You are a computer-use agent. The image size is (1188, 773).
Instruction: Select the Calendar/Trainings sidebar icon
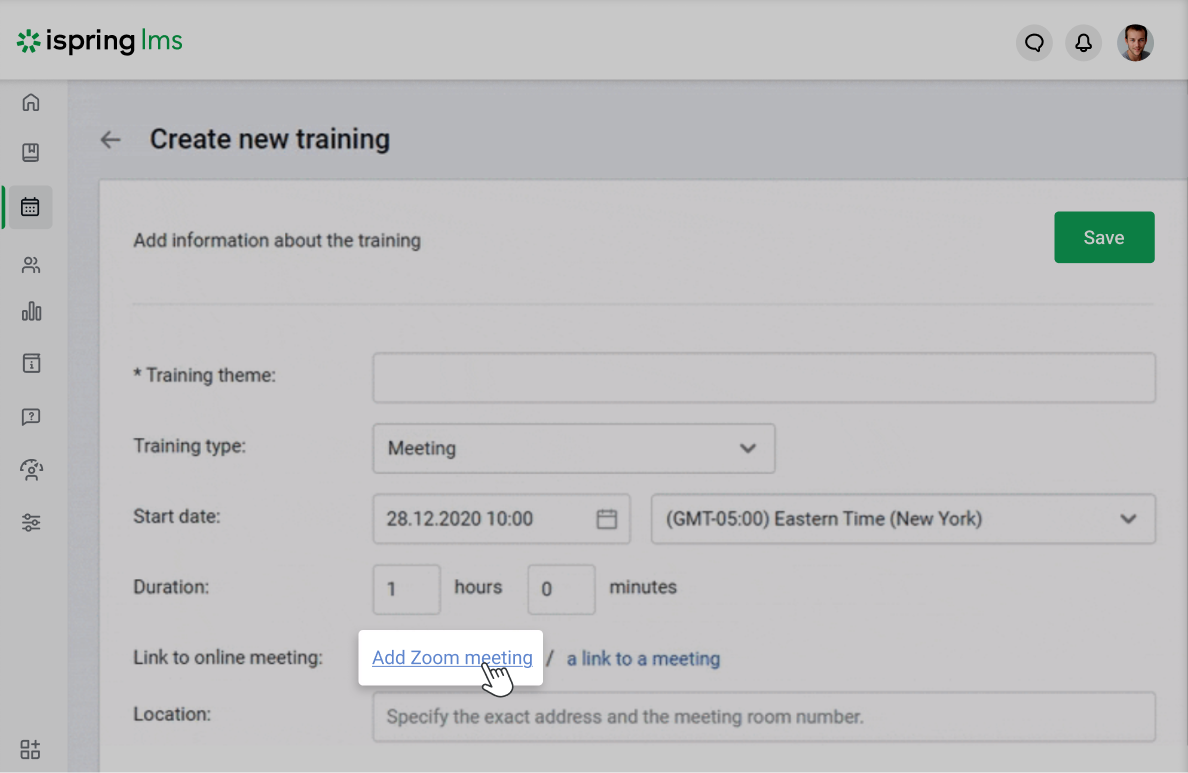pyautogui.click(x=31, y=207)
